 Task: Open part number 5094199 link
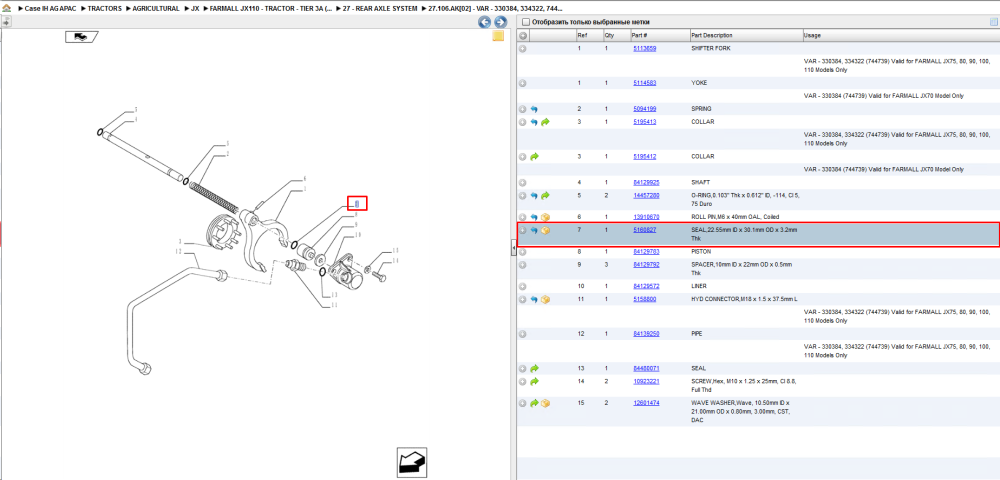click(x=644, y=109)
